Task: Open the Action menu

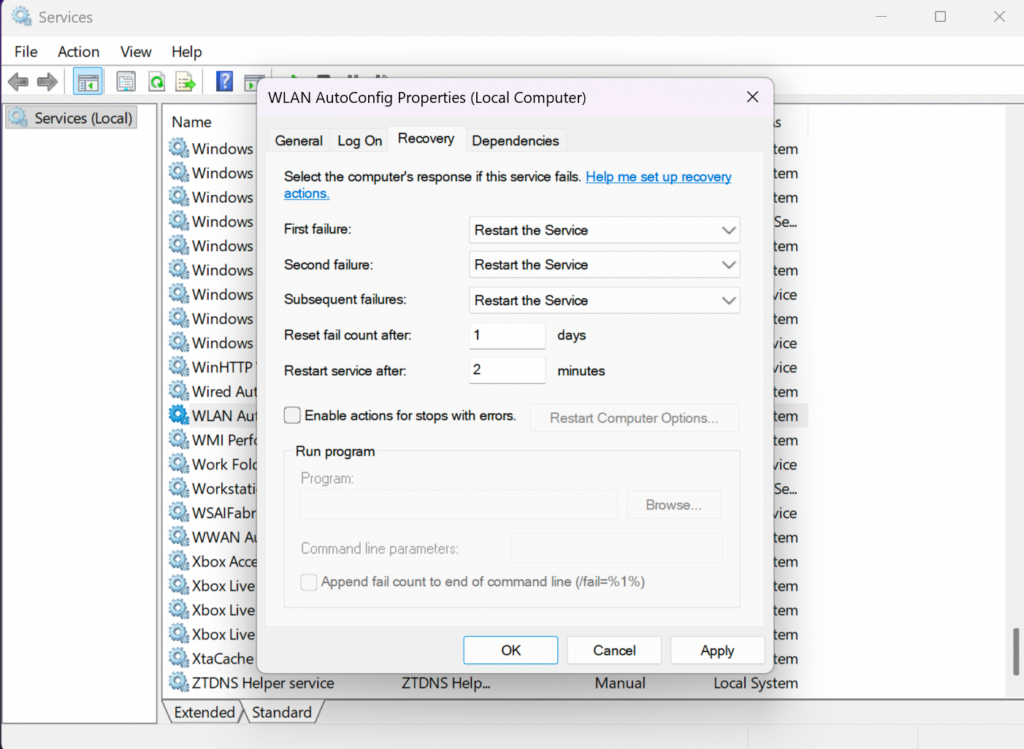Action: tap(78, 52)
